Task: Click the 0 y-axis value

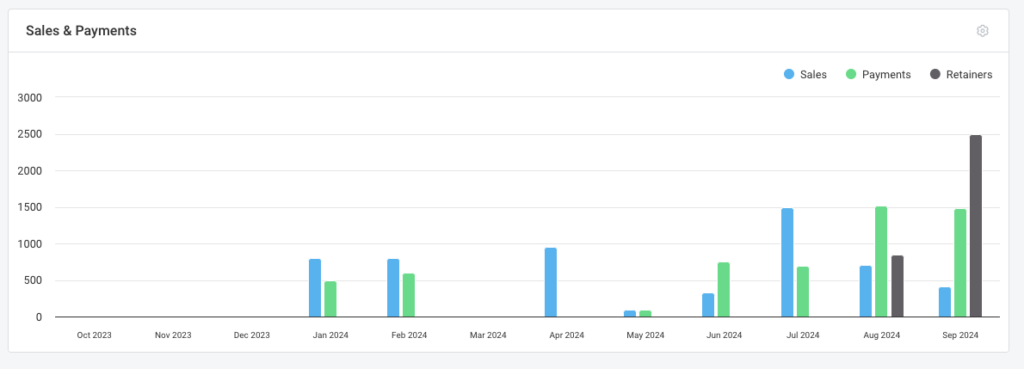Action: [x=39, y=317]
